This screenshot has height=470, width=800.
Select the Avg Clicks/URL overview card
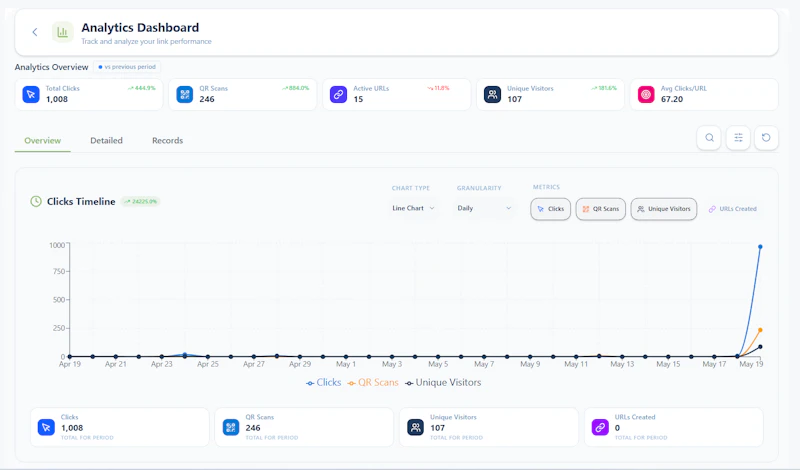pyautogui.click(x=704, y=94)
